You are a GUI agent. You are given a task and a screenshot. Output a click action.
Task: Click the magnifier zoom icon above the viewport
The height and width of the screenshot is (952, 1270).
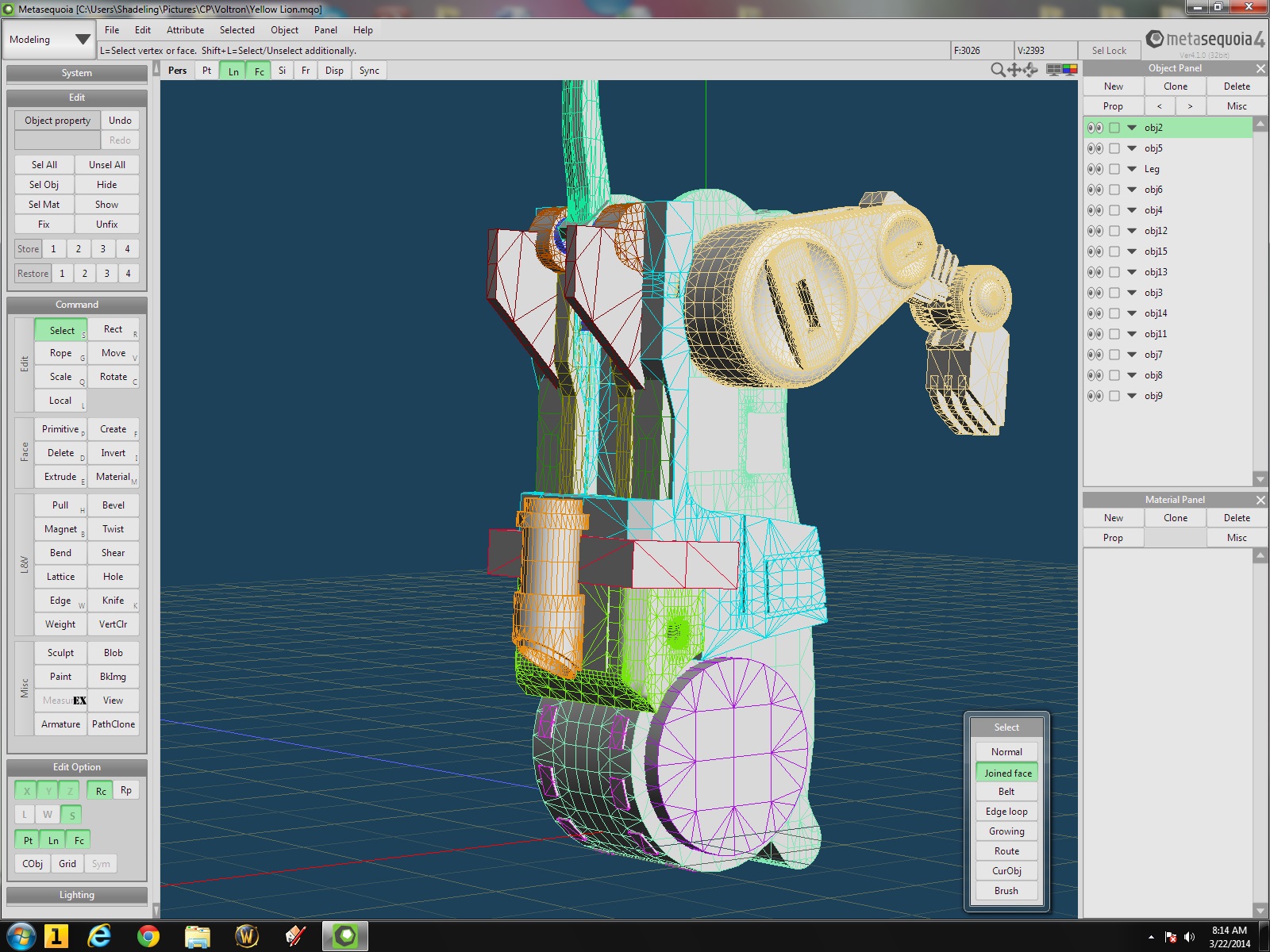point(998,70)
